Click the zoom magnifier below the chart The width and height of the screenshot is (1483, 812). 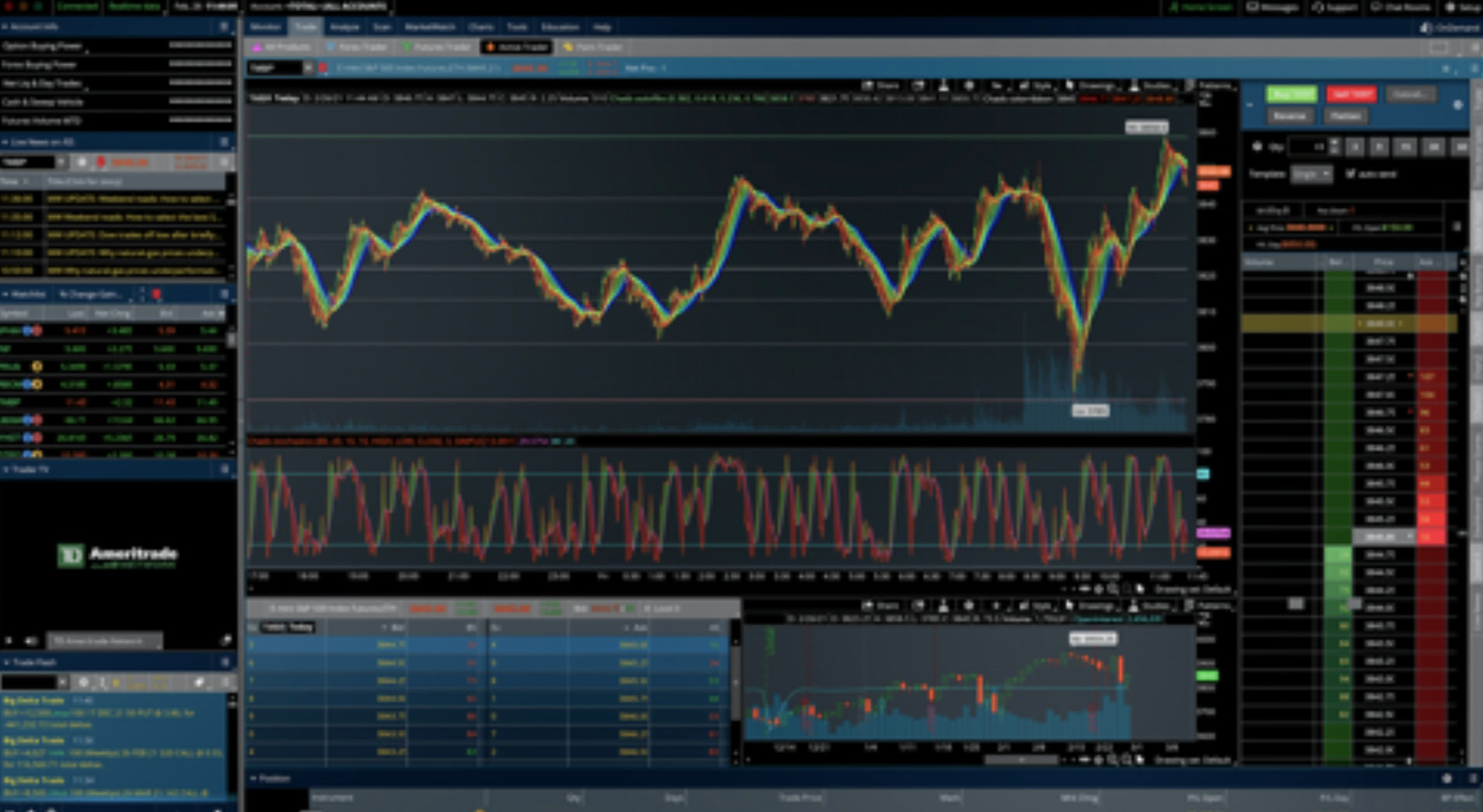pos(1112,589)
